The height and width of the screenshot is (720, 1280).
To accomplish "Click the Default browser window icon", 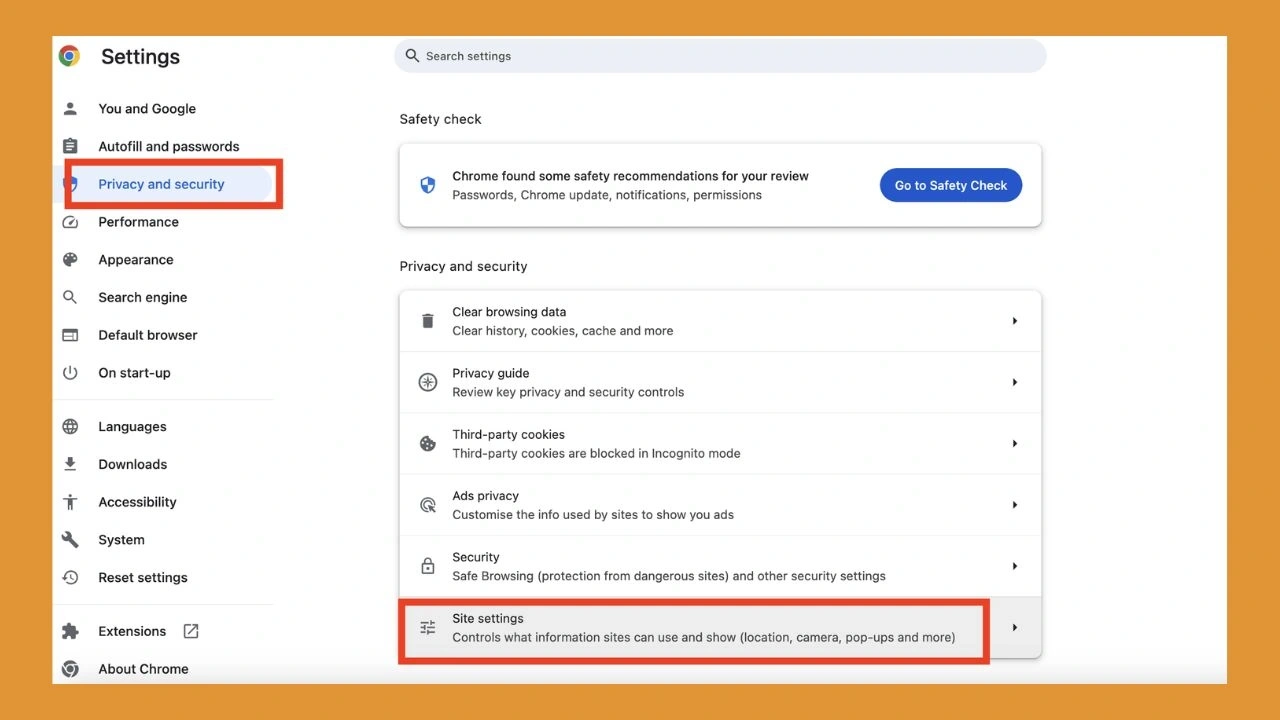I will pos(70,335).
